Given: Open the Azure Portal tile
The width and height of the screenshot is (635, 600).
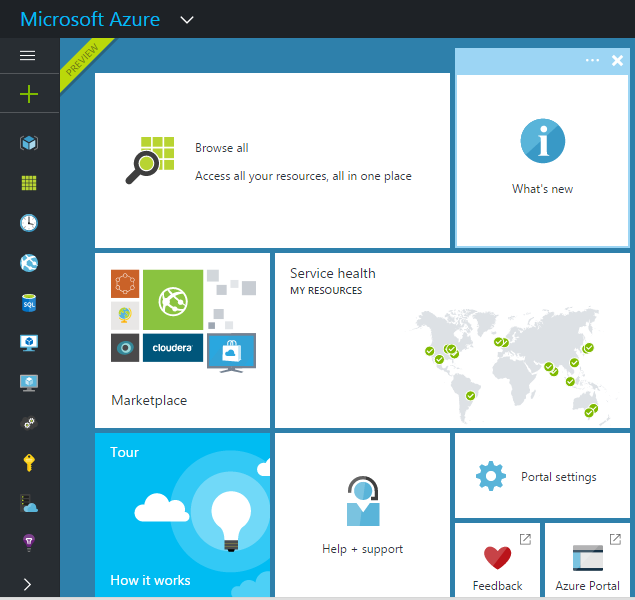Looking at the screenshot, I should tap(587, 560).
